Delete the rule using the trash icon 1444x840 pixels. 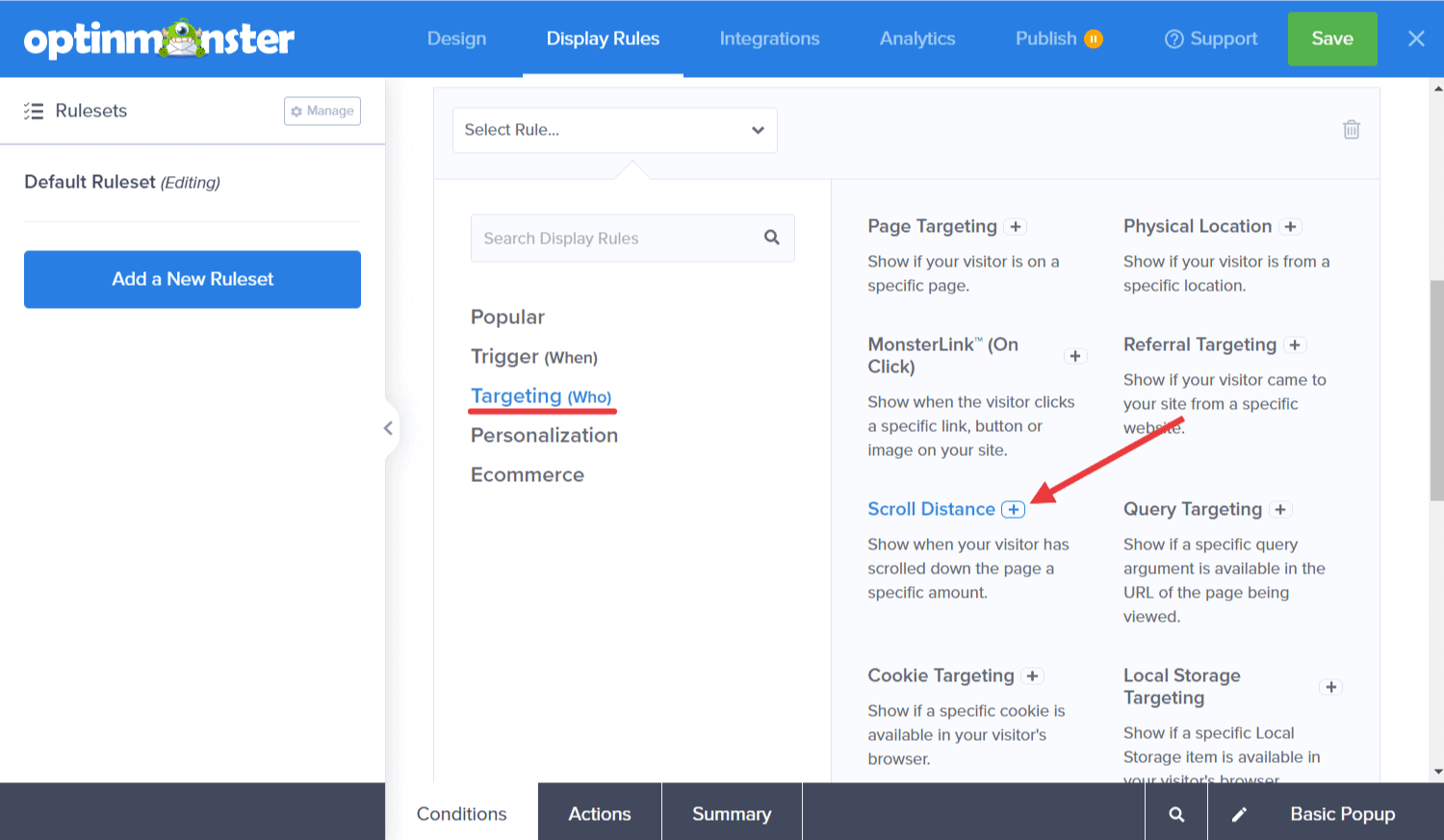coord(1352,129)
